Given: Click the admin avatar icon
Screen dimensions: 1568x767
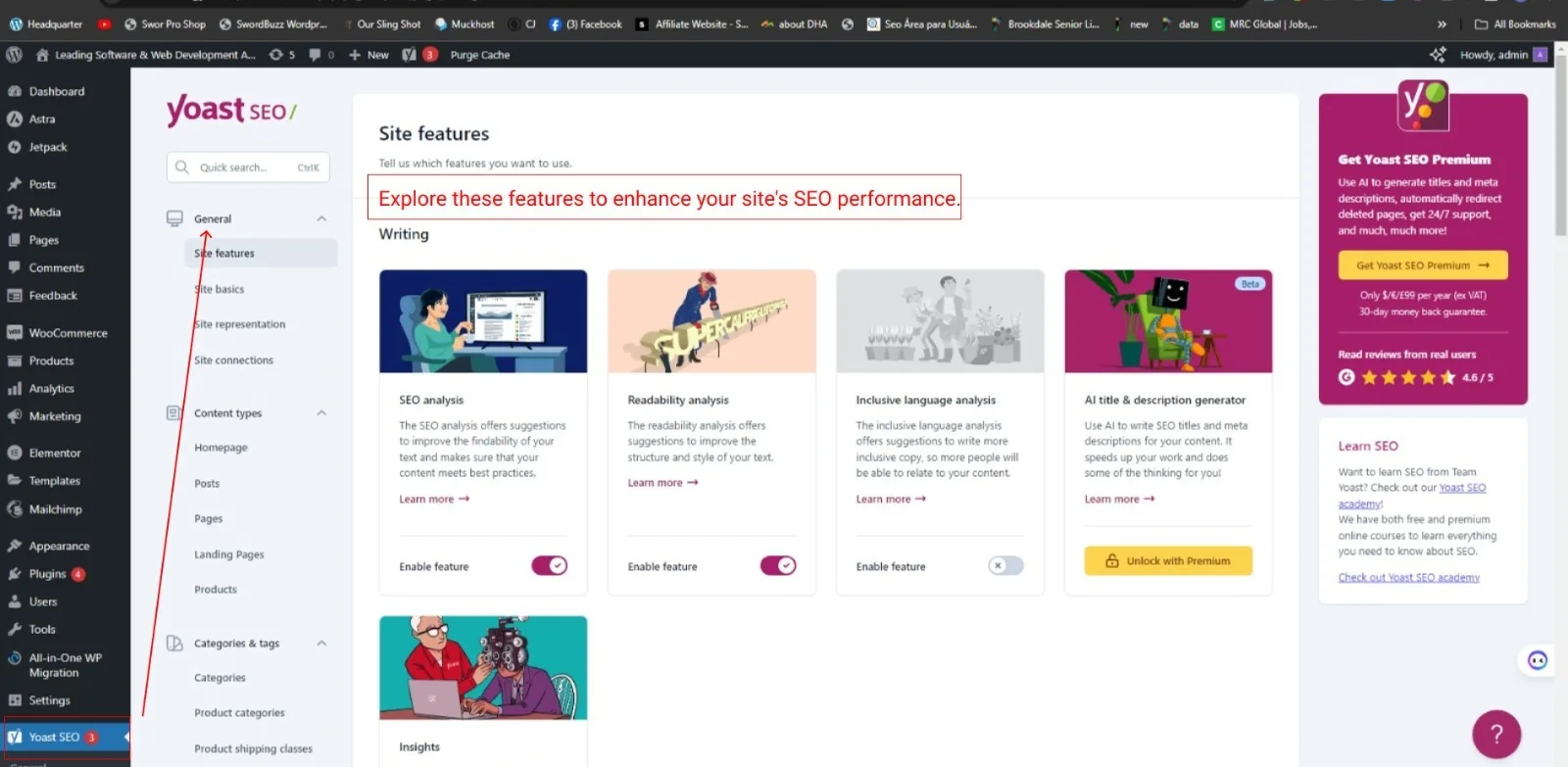Looking at the screenshot, I should click(1540, 55).
